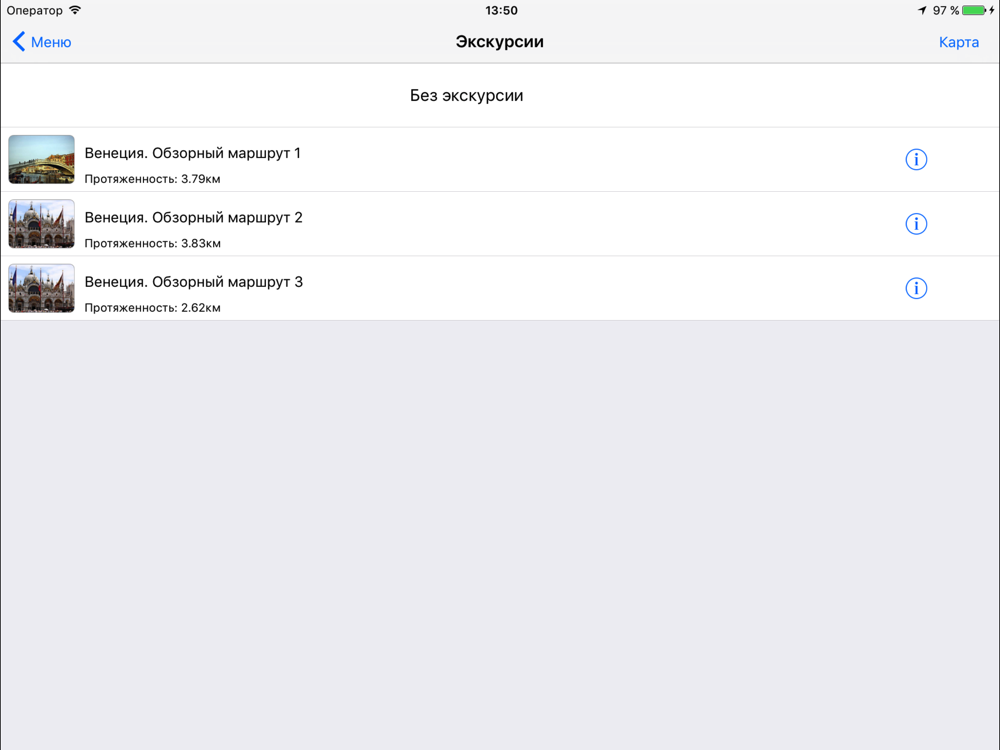Image resolution: width=1000 pixels, height=750 pixels.
Task: Tap the location arrow status icon
Action: coord(922,10)
